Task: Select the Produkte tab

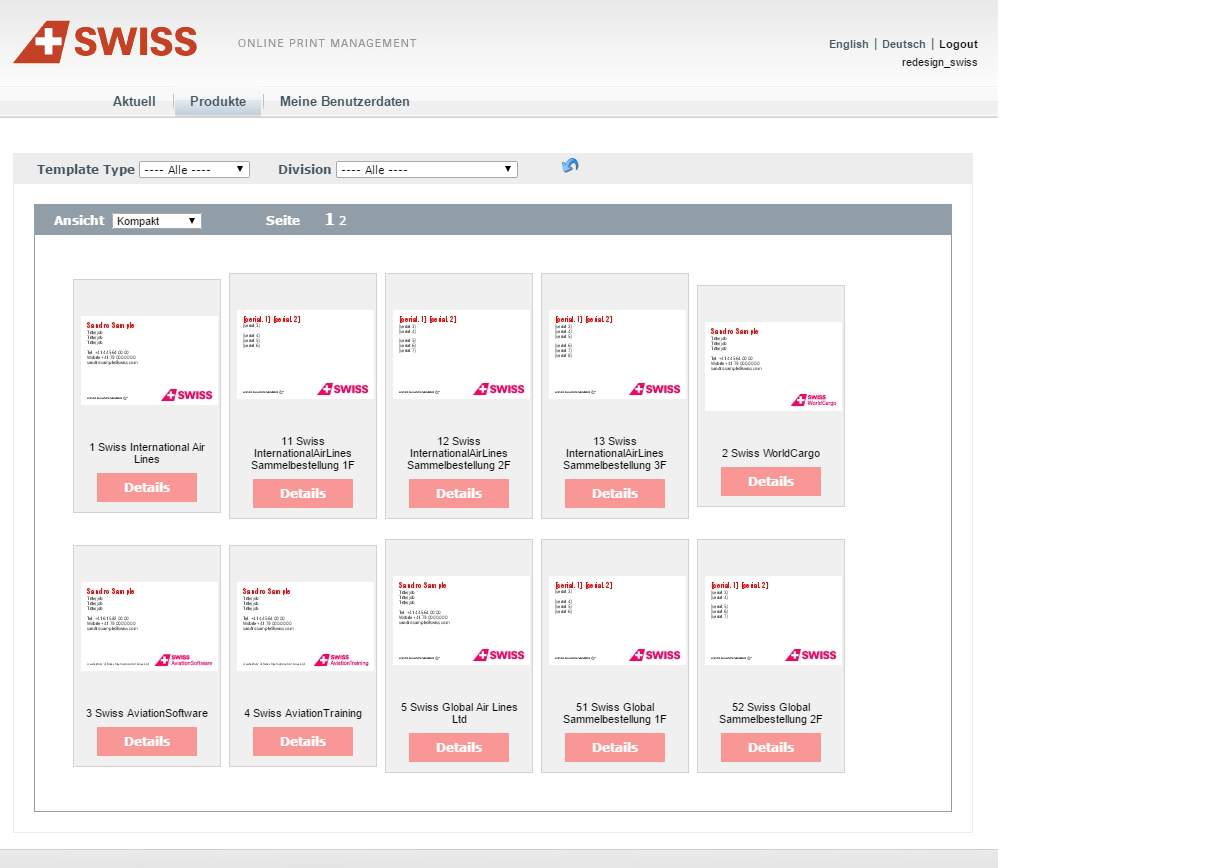Action: (x=218, y=102)
